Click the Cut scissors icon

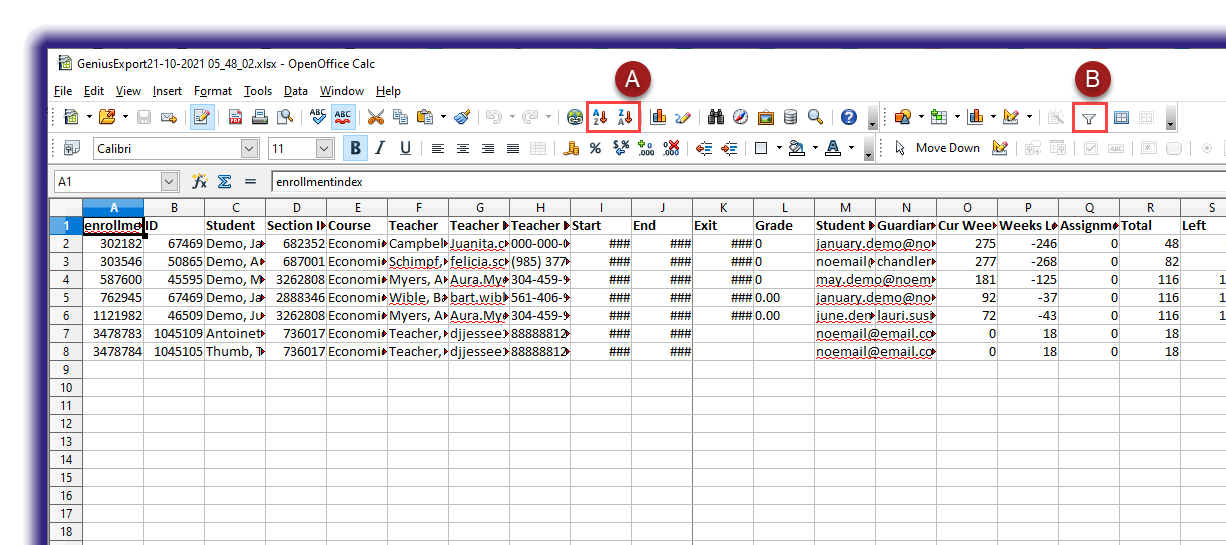tap(375, 117)
